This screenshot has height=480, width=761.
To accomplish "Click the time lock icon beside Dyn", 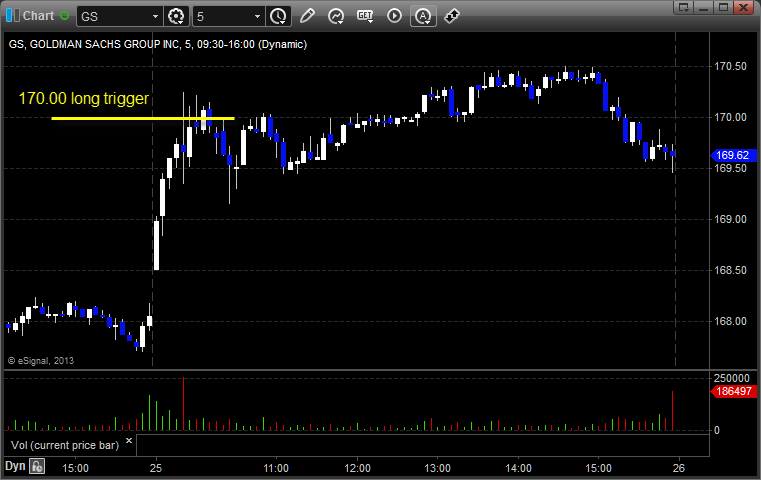I will [x=37, y=466].
